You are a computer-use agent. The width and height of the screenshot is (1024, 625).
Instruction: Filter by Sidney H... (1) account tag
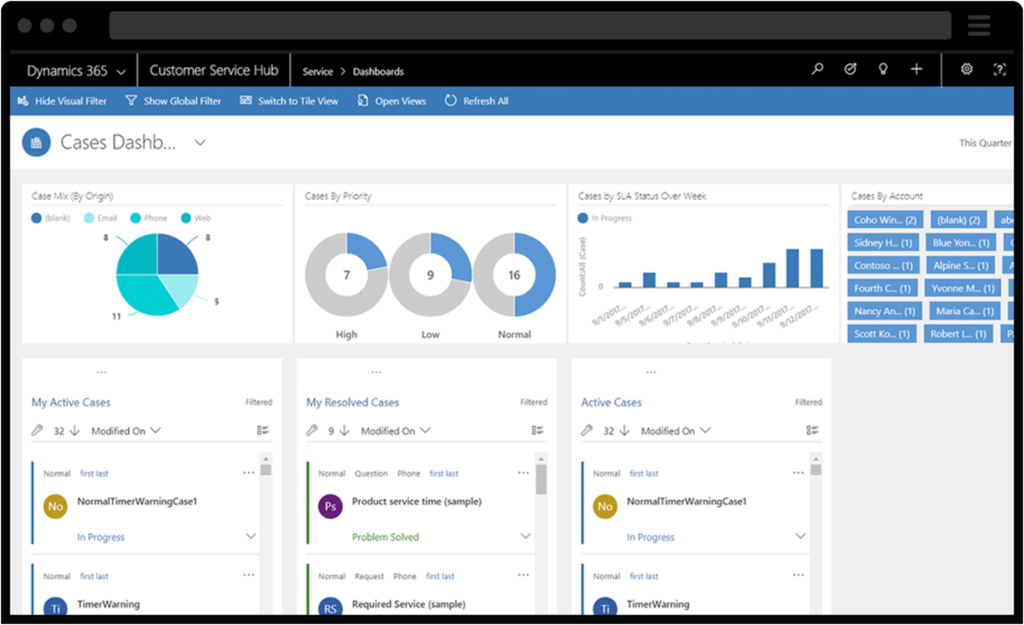point(883,243)
